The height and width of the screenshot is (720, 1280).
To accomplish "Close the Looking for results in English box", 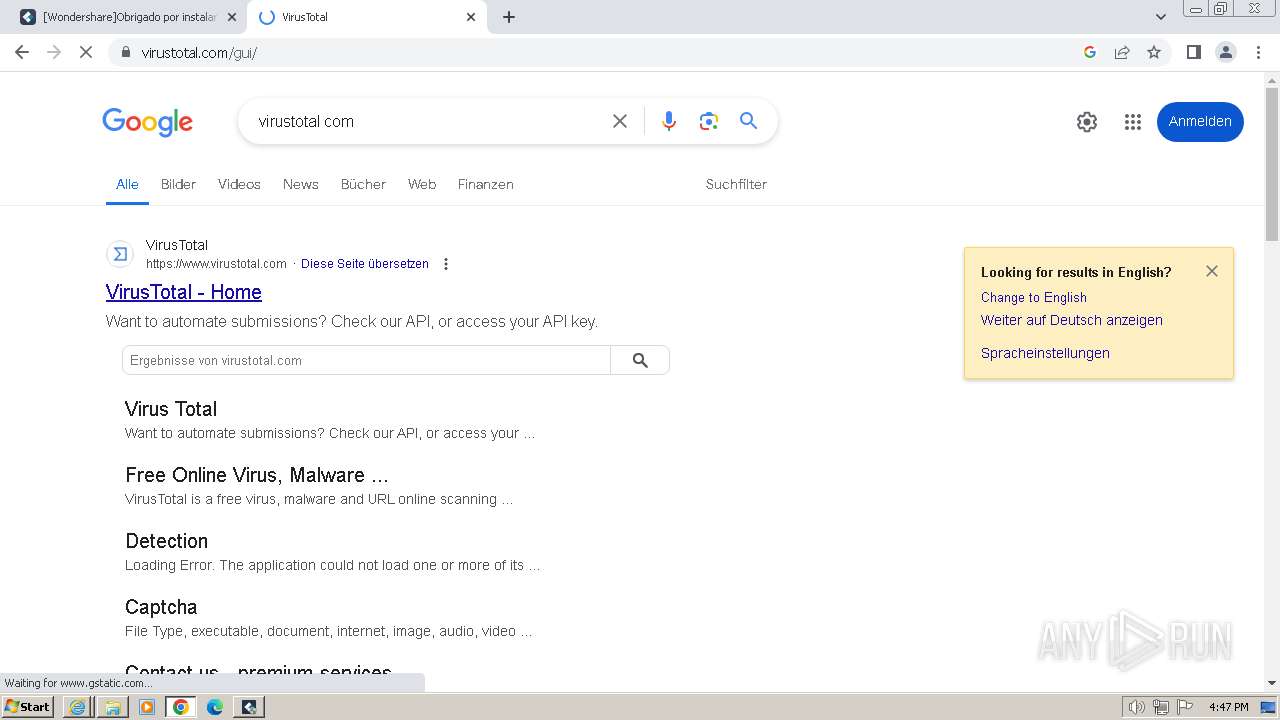I will tap(1212, 271).
